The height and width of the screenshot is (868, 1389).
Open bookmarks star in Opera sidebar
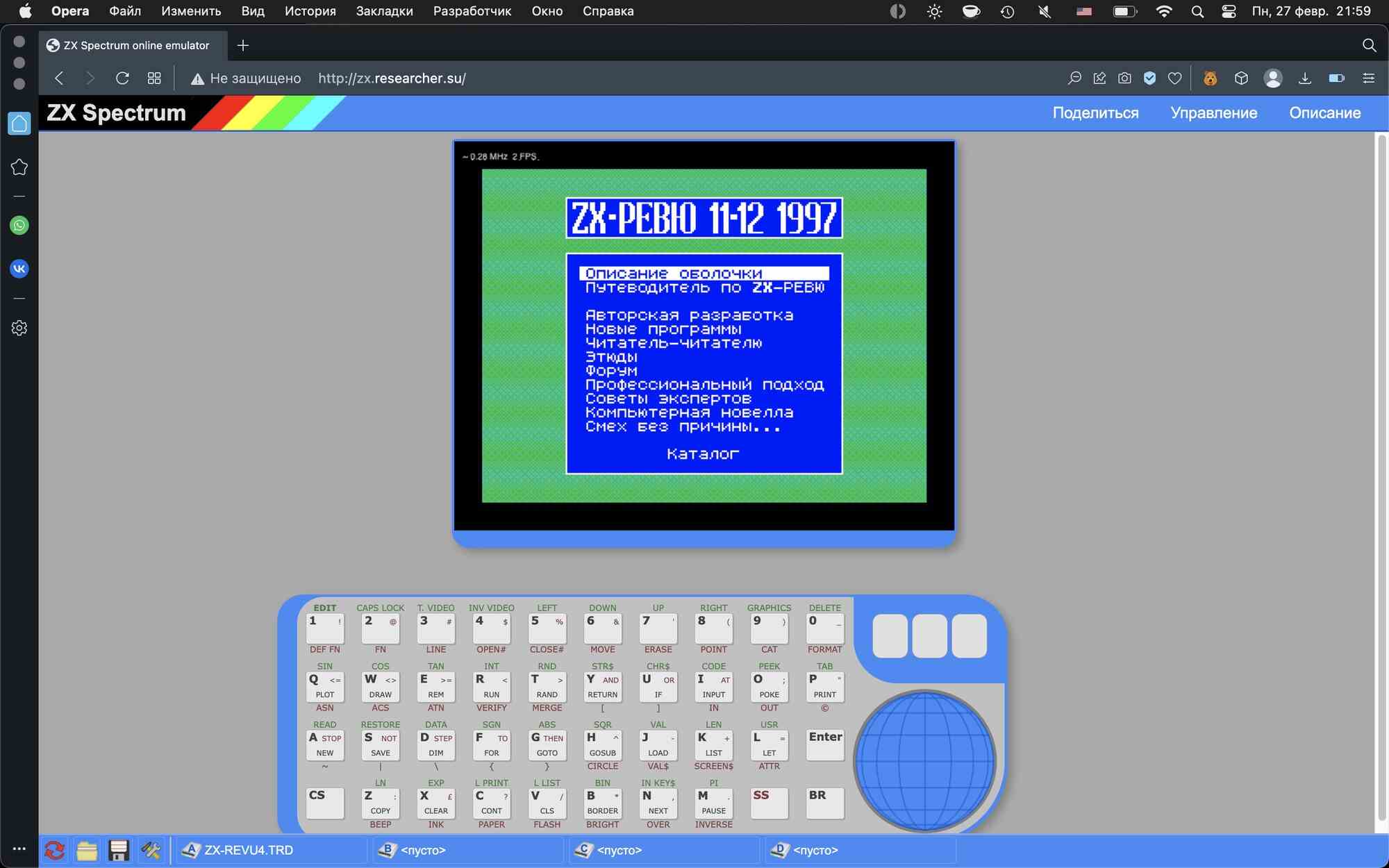click(19, 167)
